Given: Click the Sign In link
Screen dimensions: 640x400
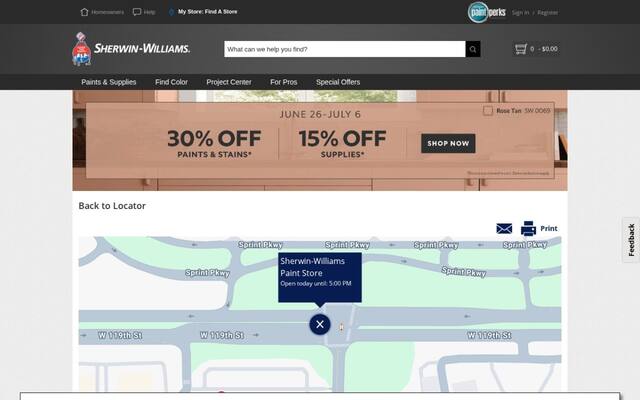Looking at the screenshot, I should tap(520, 13).
